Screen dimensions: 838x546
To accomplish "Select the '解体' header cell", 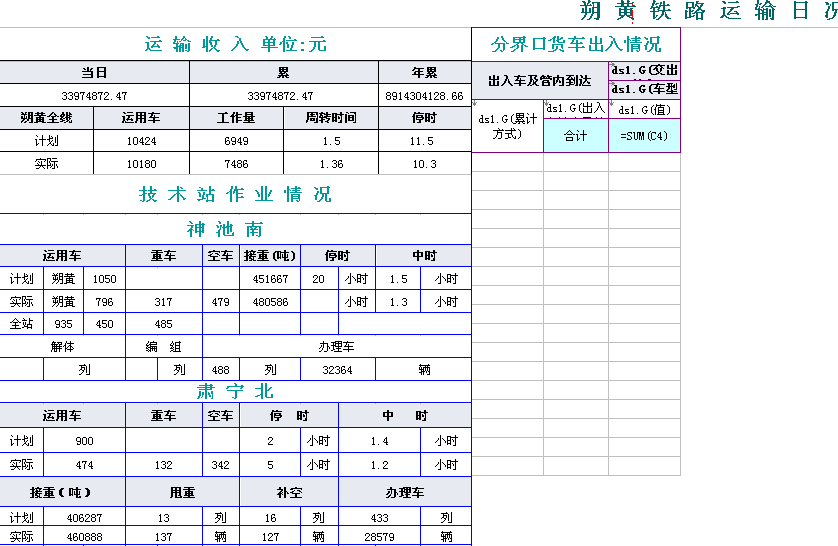I will tap(63, 347).
